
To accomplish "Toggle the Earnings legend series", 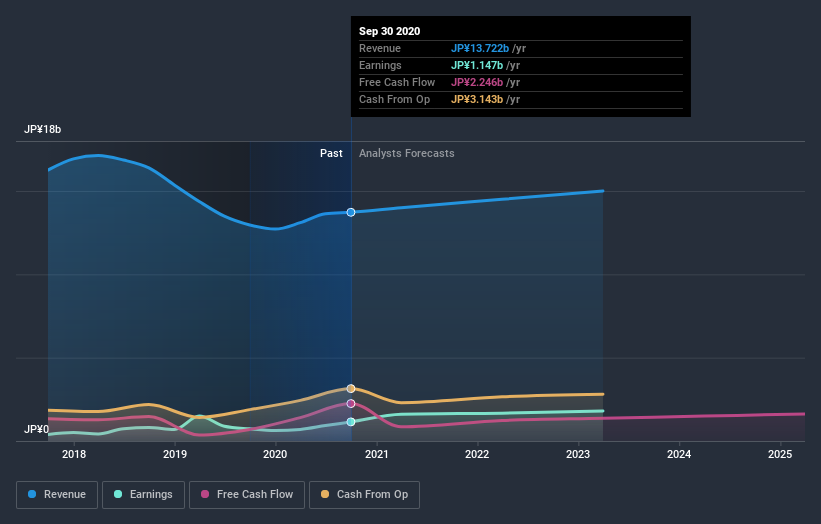I will pyautogui.click(x=143, y=495).
